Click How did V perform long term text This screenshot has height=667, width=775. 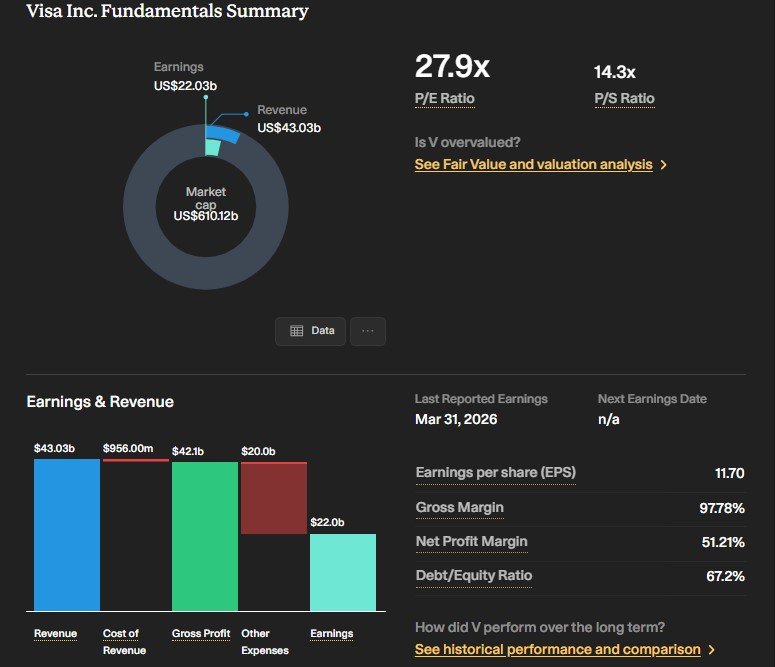click(540, 627)
